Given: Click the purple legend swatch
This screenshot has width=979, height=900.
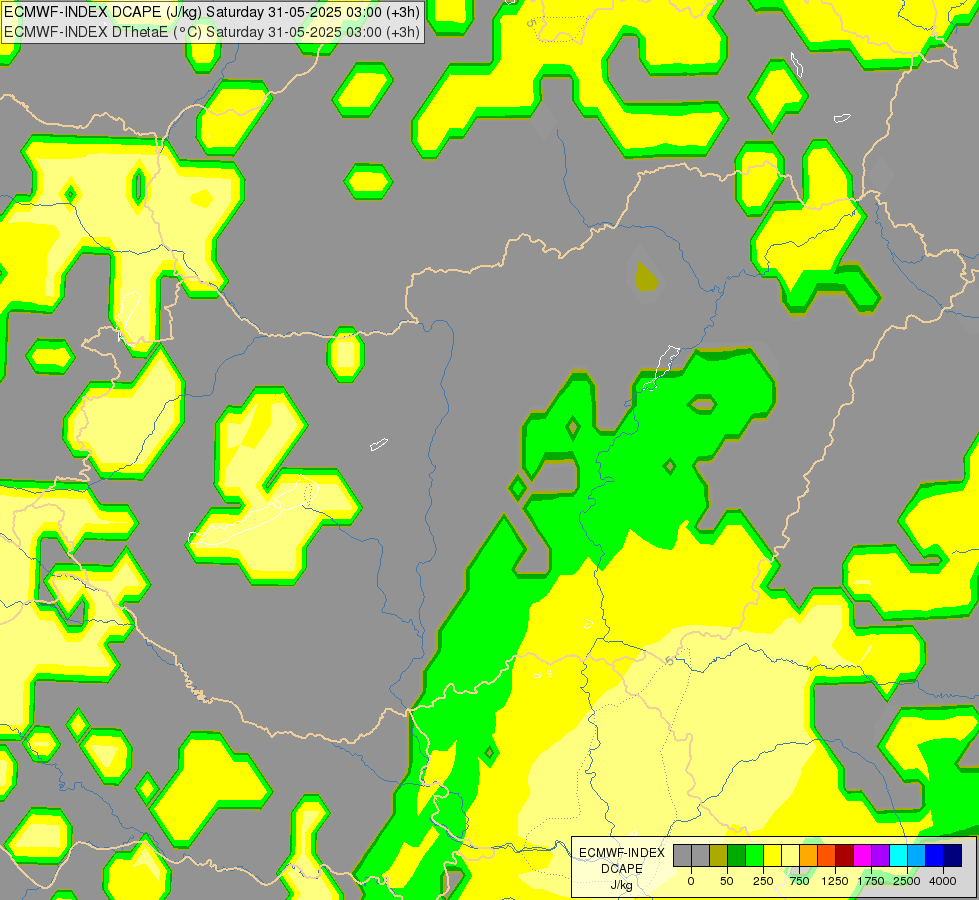Looking at the screenshot, I should [880, 855].
